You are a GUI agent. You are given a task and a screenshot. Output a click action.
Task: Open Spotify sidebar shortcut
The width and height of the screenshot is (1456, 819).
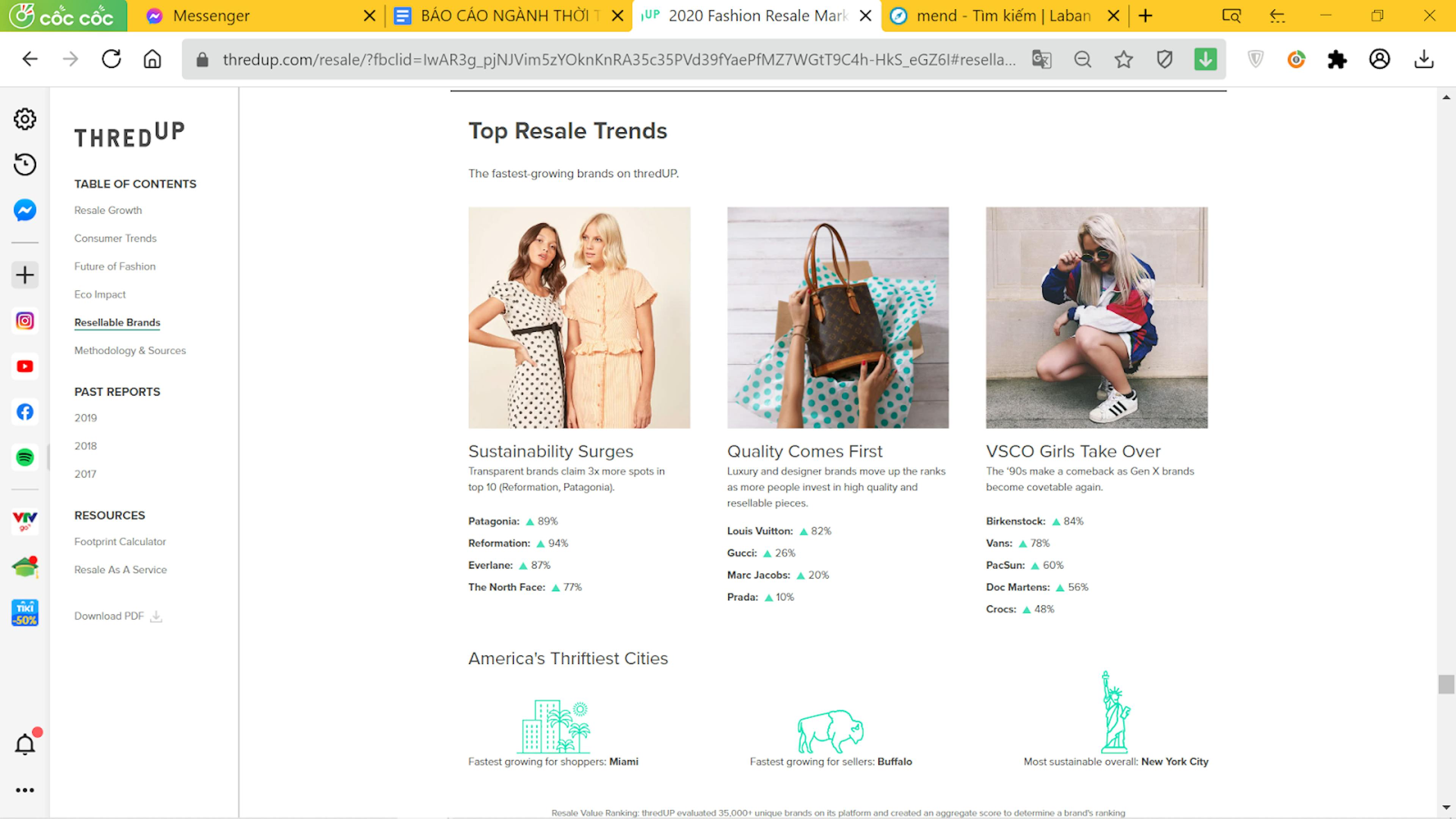[25, 457]
